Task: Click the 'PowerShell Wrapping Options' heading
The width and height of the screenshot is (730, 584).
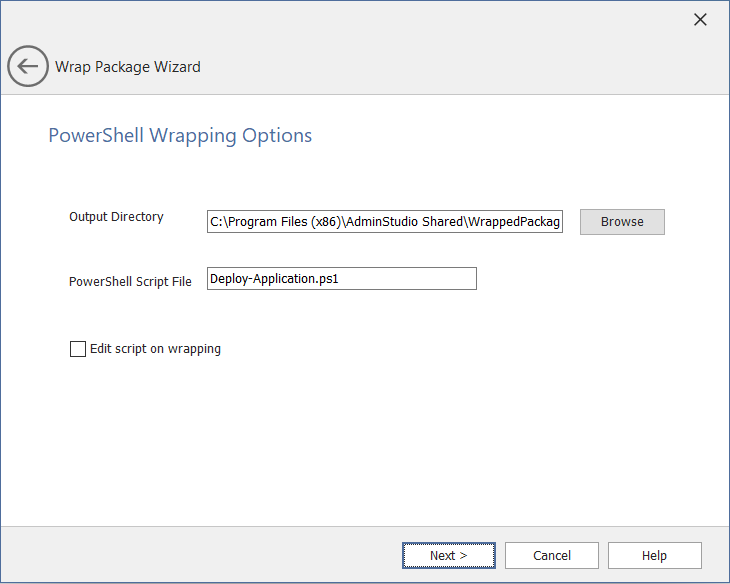Action: (x=180, y=136)
